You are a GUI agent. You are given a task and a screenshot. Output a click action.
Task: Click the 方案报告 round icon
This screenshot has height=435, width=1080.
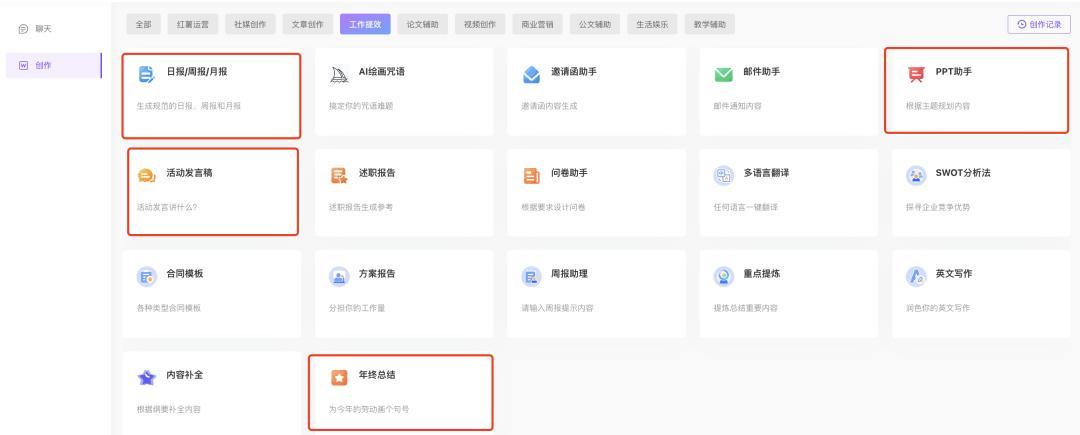click(x=339, y=277)
